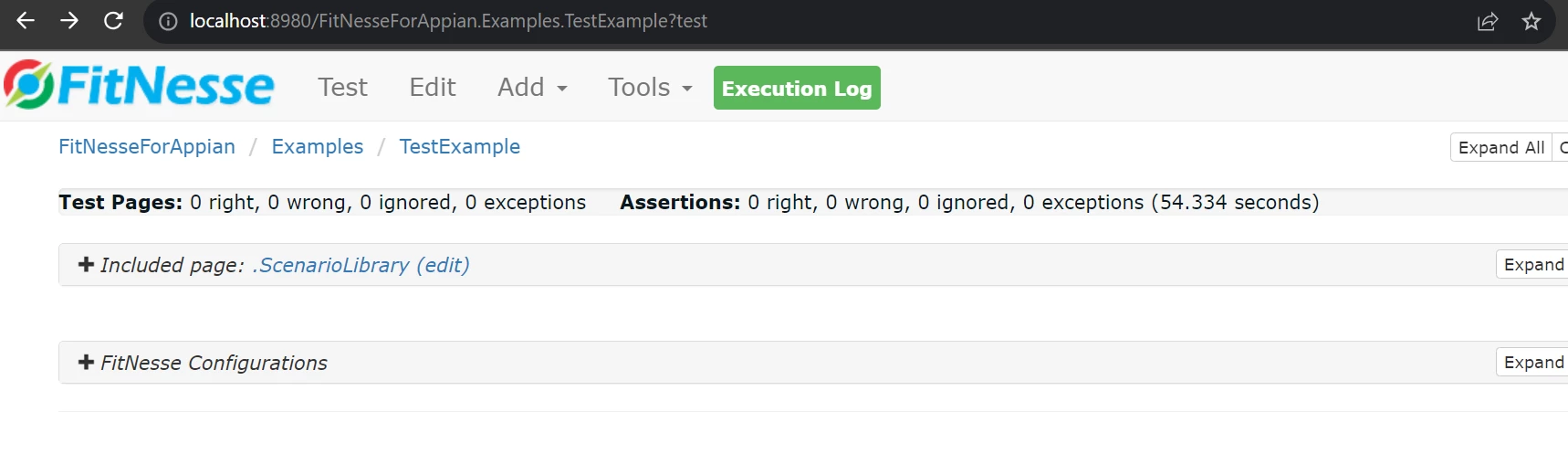Share this page via the share icon
1568x465 pixels.
click(1488, 21)
